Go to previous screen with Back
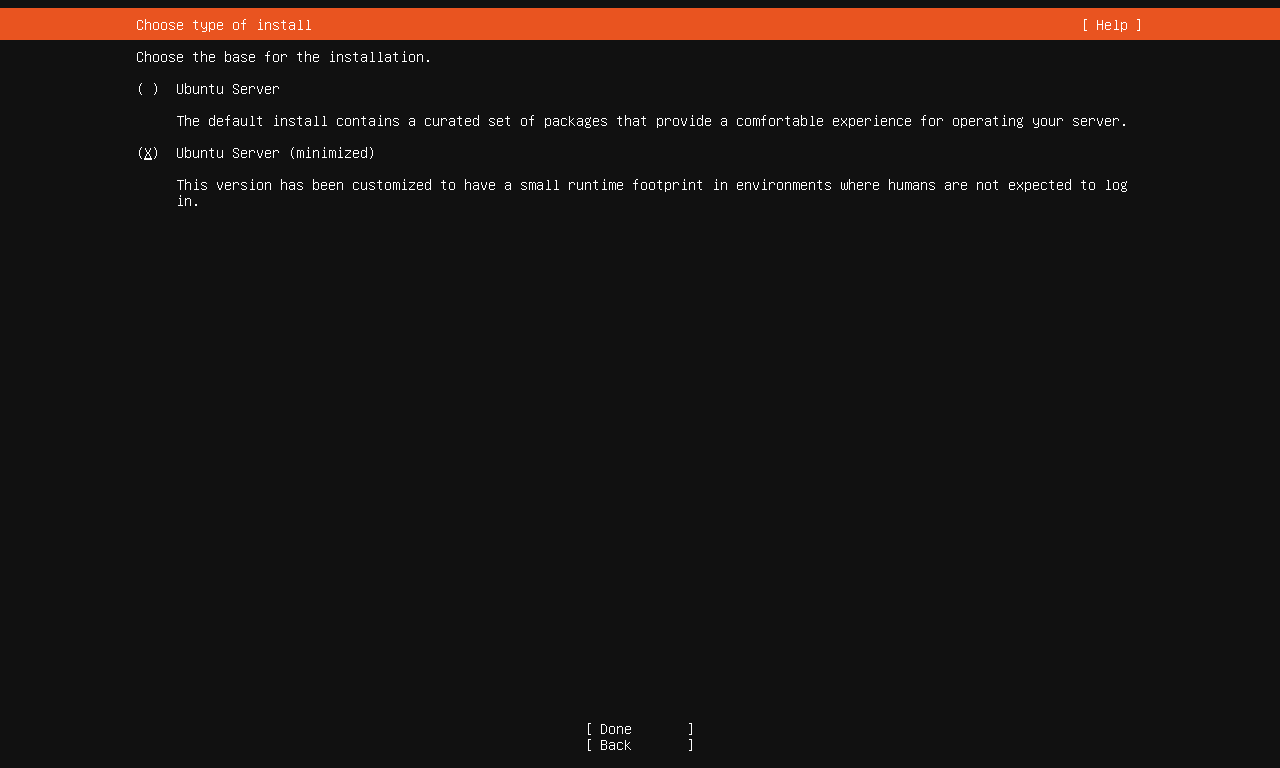1280x768 pixels. click(640, 745)
